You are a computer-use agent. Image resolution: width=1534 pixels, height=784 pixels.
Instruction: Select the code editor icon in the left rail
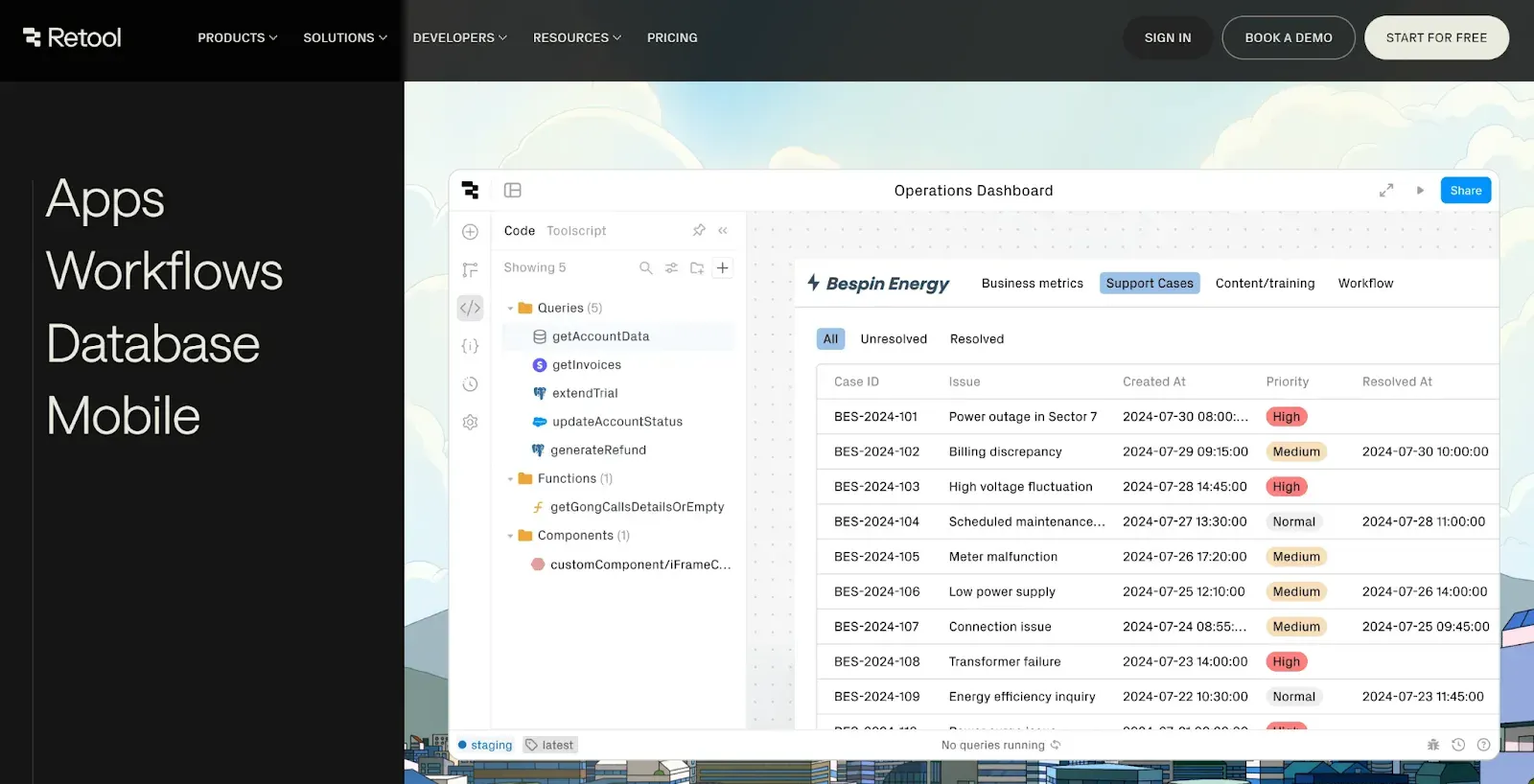pos(470,308)
